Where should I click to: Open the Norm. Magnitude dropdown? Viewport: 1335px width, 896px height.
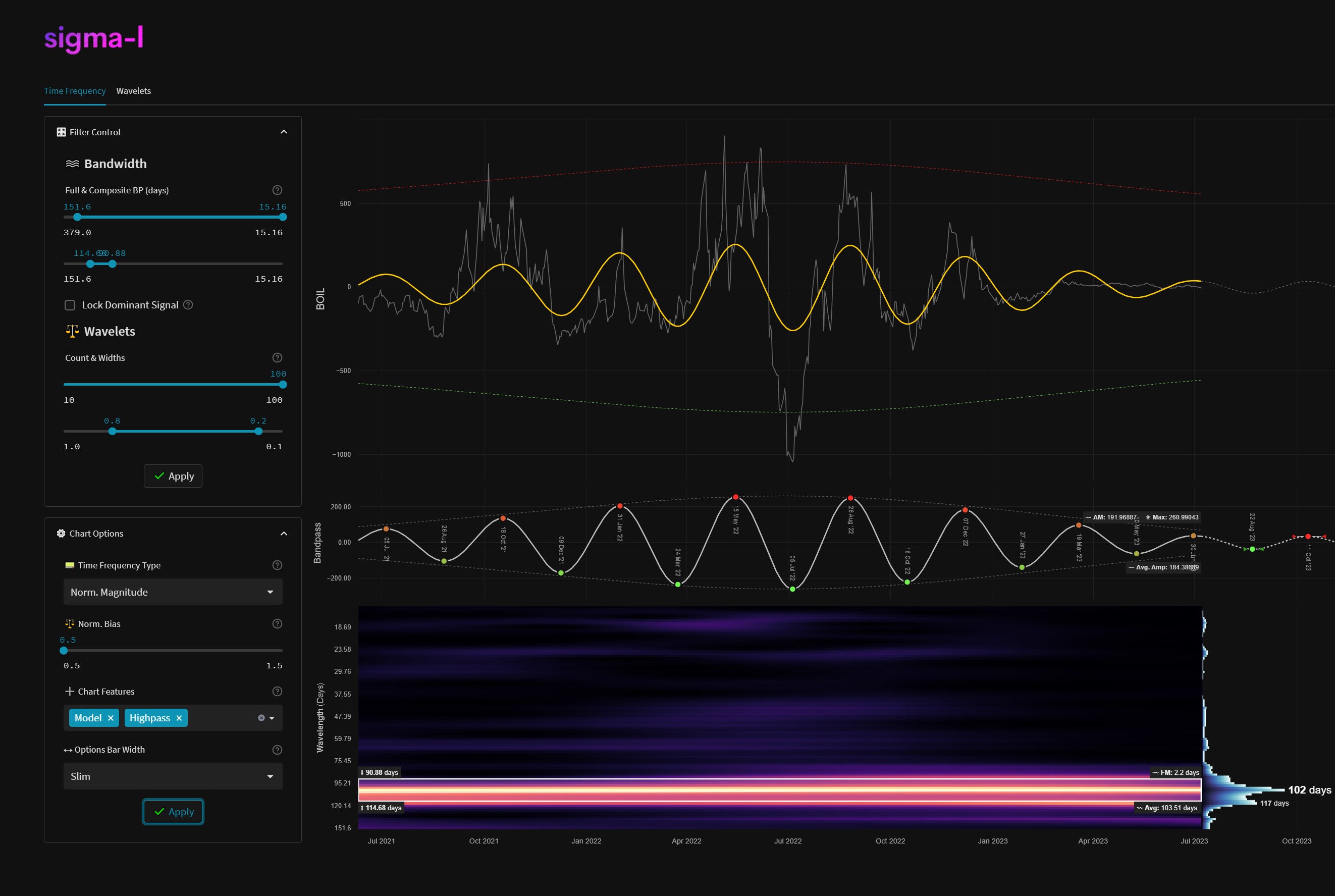click(173, 592)
